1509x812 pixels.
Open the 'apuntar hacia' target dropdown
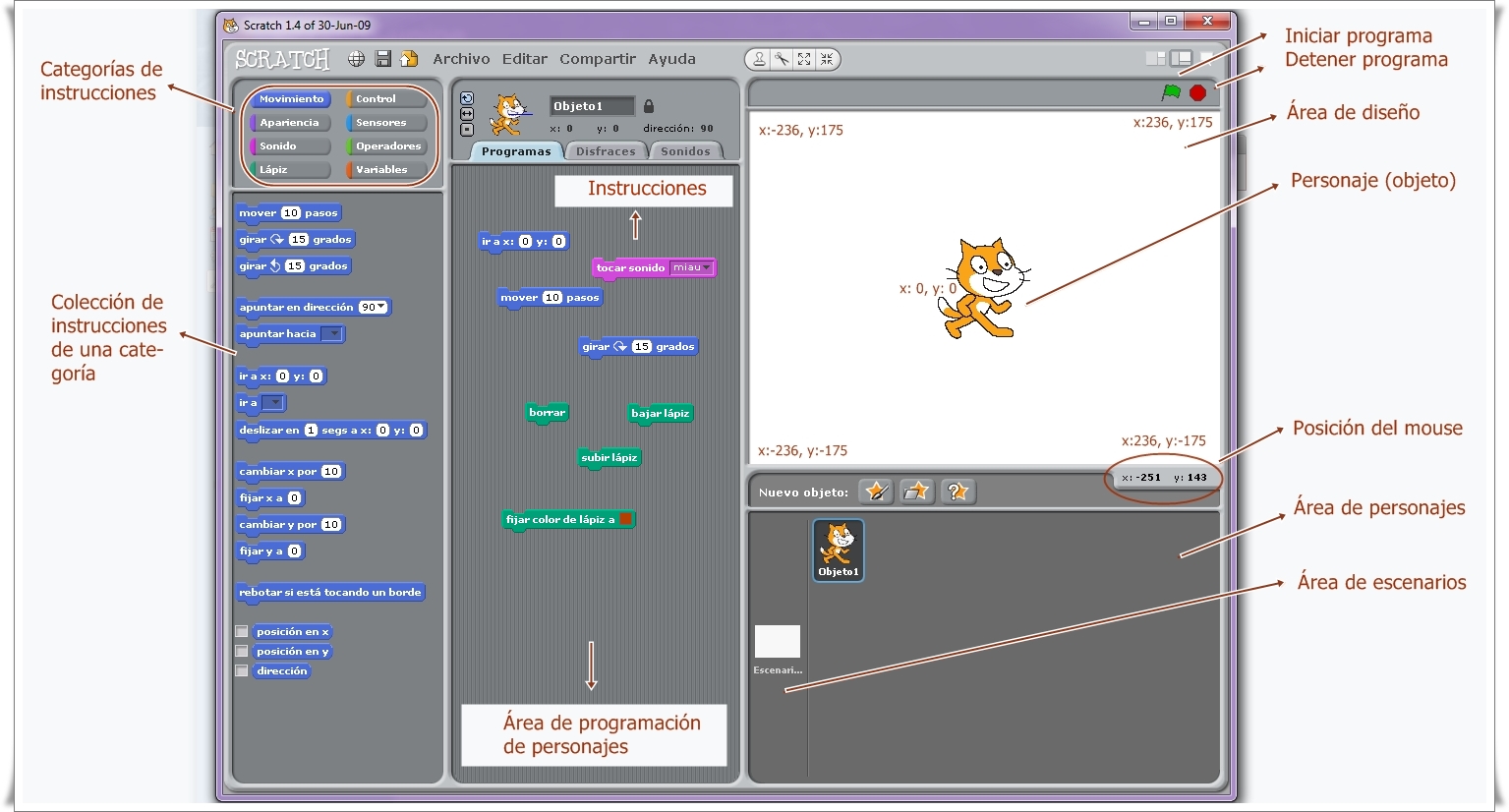point(333,334)
